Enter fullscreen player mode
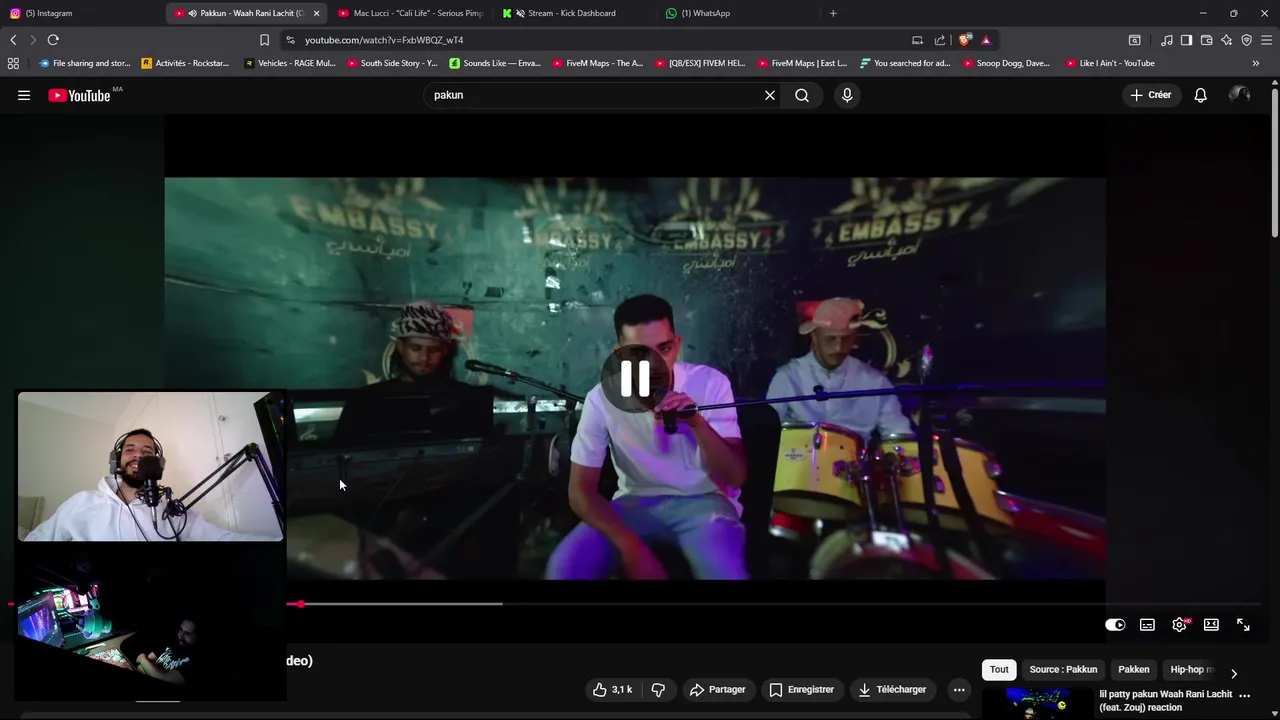Screen dimensions: 1280x720 (x=1243, y=625)
